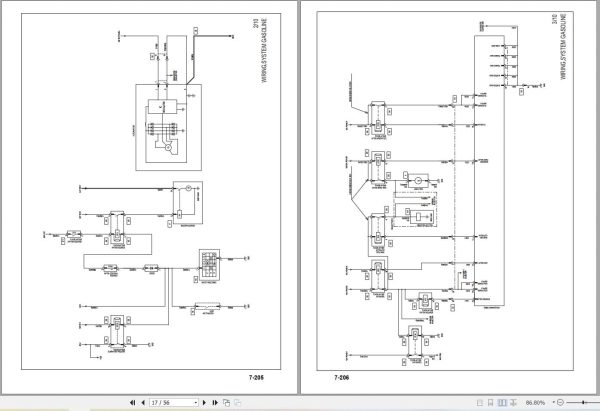Screen dimensions: 600x411
Task: Open the page number dropdown arrow
Action: 196,403
